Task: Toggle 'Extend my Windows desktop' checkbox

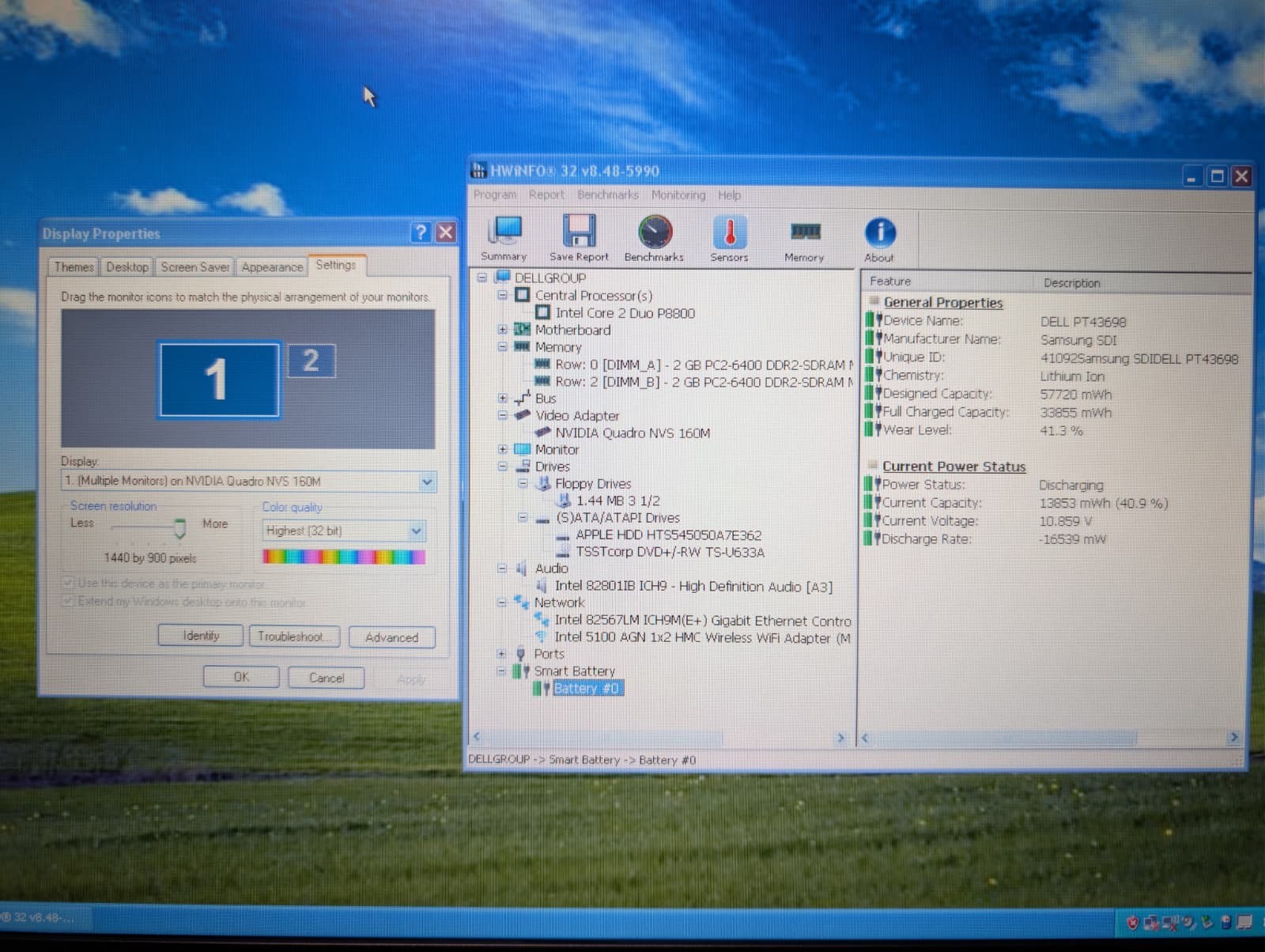Action: [69, 601]
